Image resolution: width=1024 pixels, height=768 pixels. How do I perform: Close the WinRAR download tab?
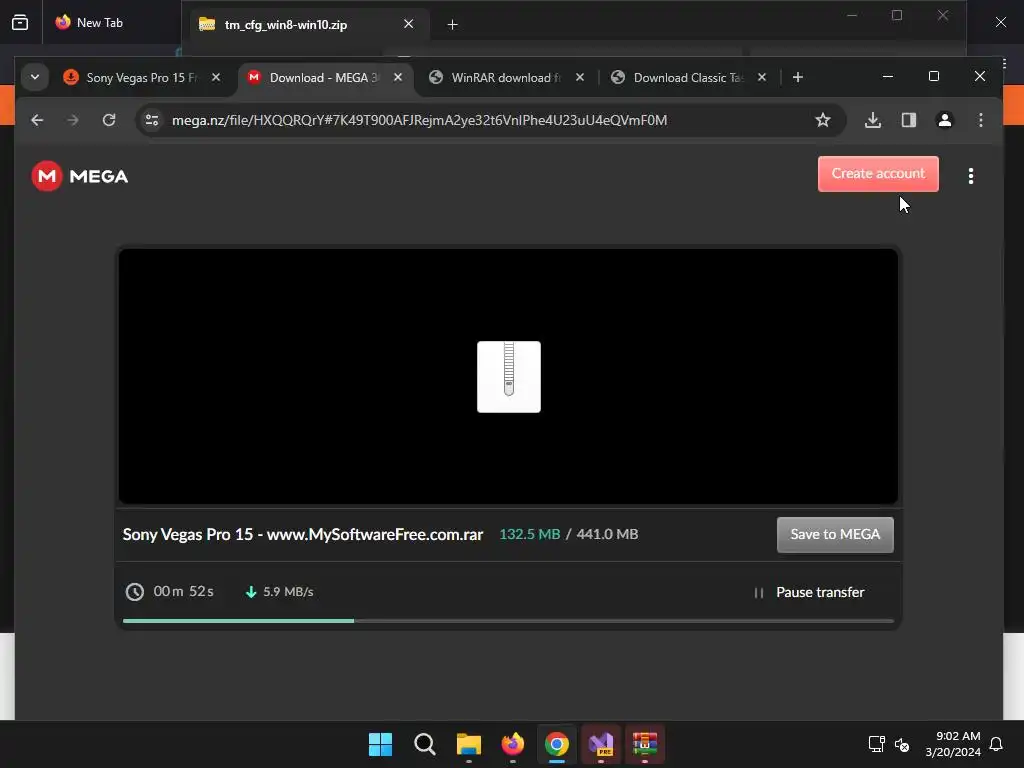[x=580, y=77]
